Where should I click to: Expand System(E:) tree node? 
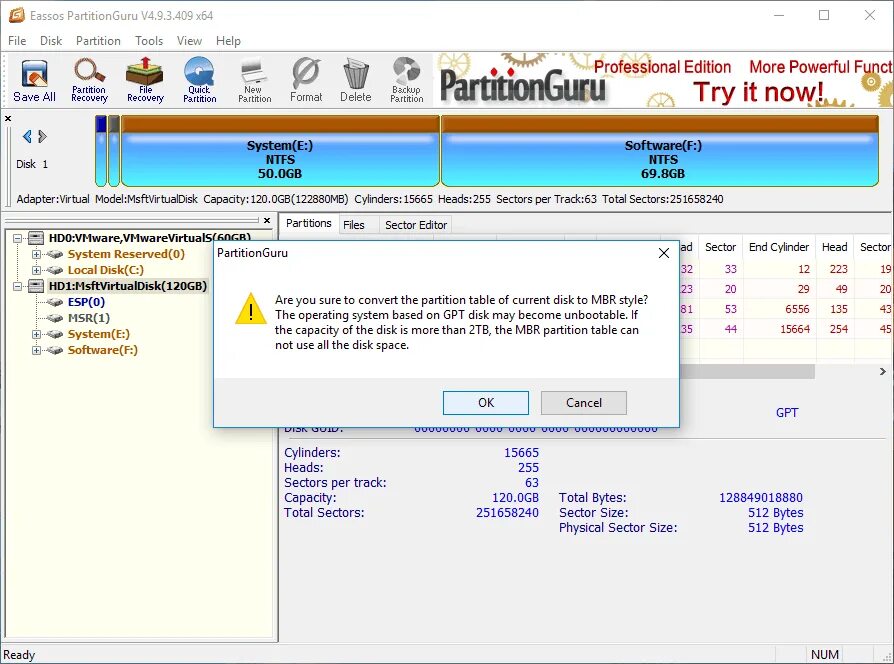point(36,334)
